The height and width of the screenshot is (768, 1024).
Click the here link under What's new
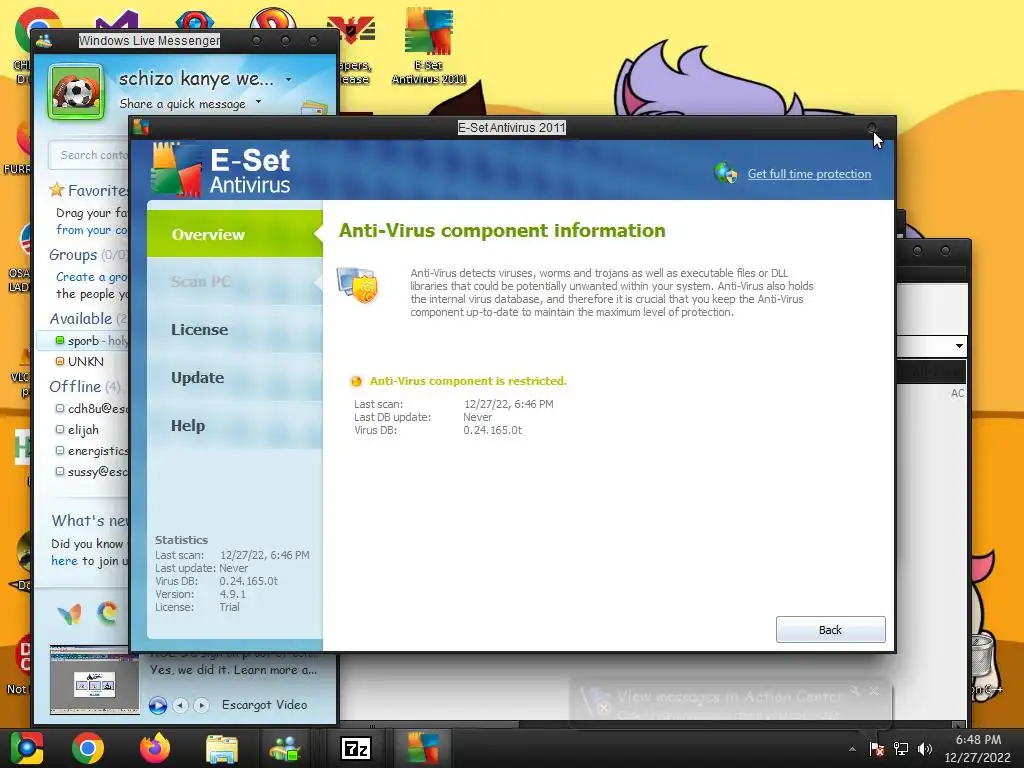(64, 561)
